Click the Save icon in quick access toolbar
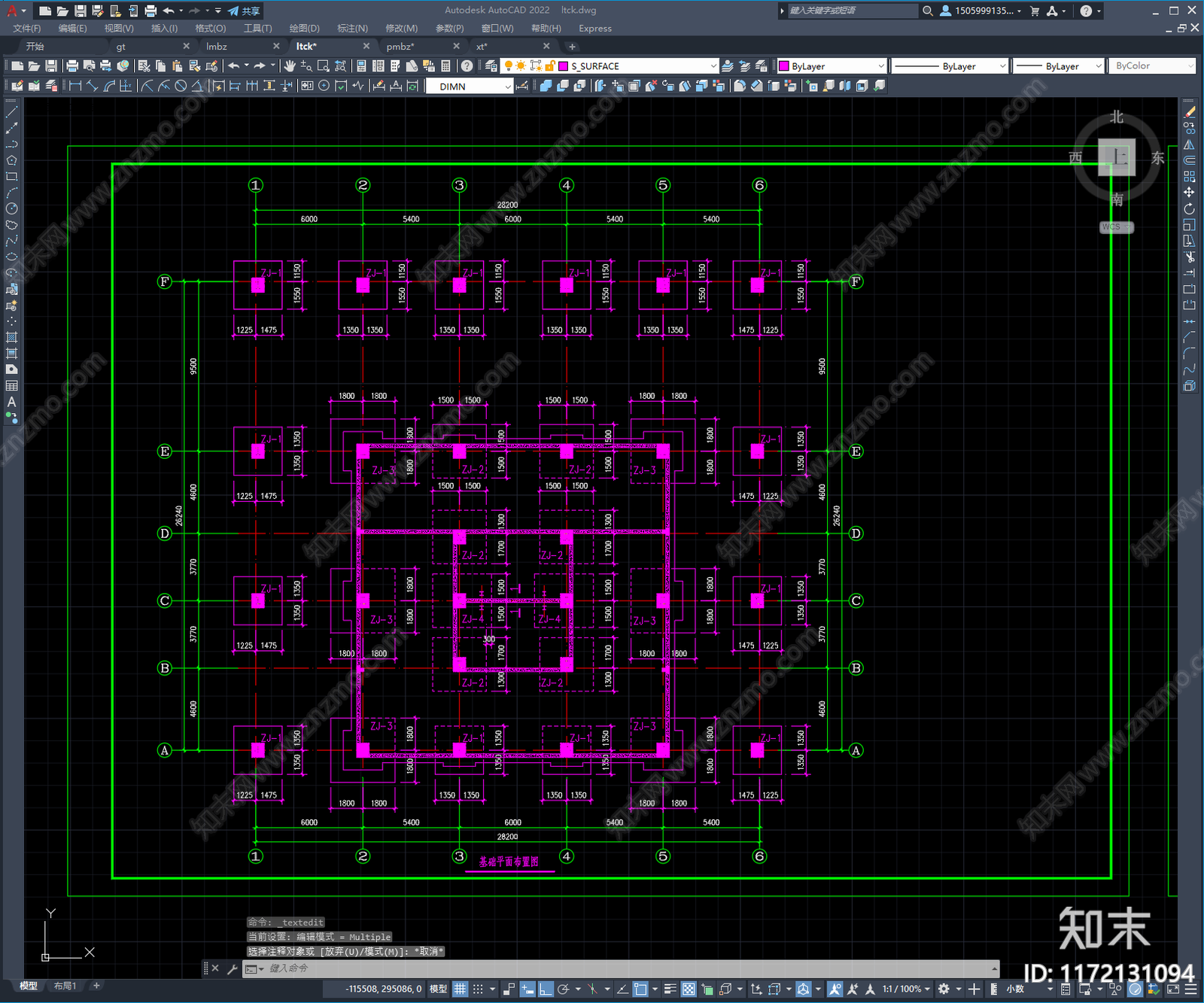 tap(81, 11)
